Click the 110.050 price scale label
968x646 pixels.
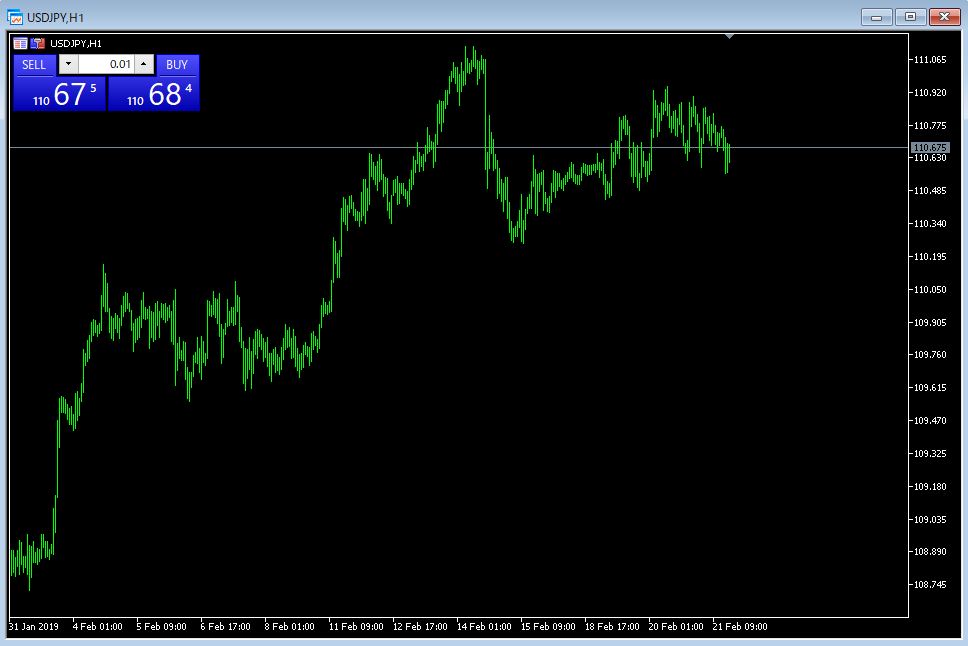point(930,290)
